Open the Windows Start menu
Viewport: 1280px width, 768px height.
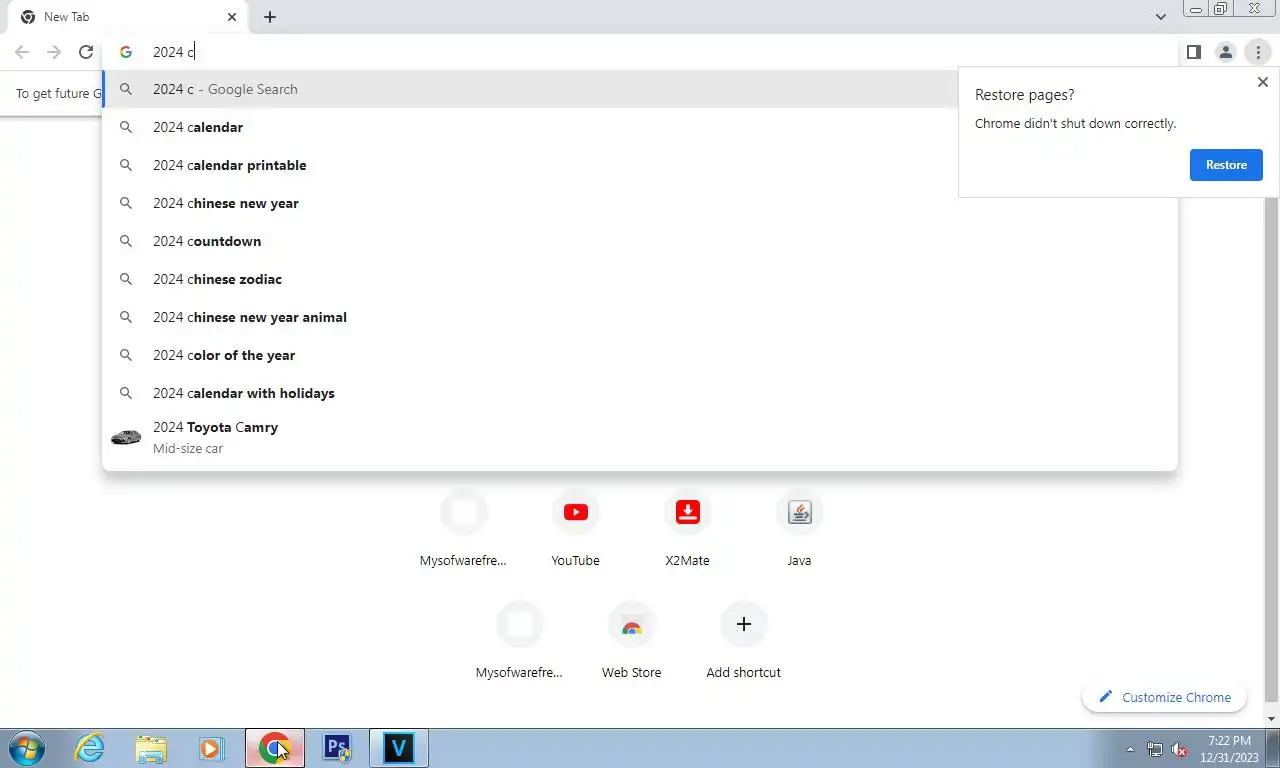(x=25, y=748)
